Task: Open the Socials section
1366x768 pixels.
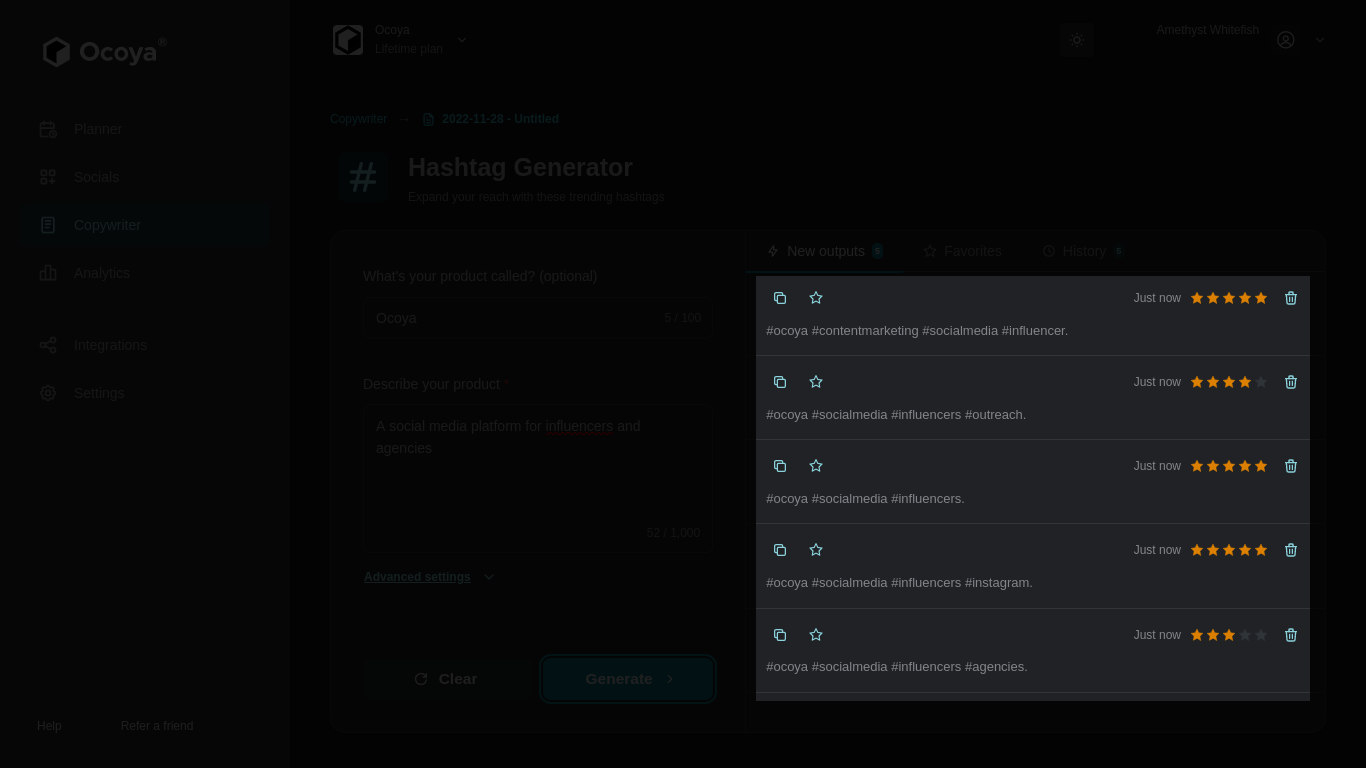Action: 146,177
